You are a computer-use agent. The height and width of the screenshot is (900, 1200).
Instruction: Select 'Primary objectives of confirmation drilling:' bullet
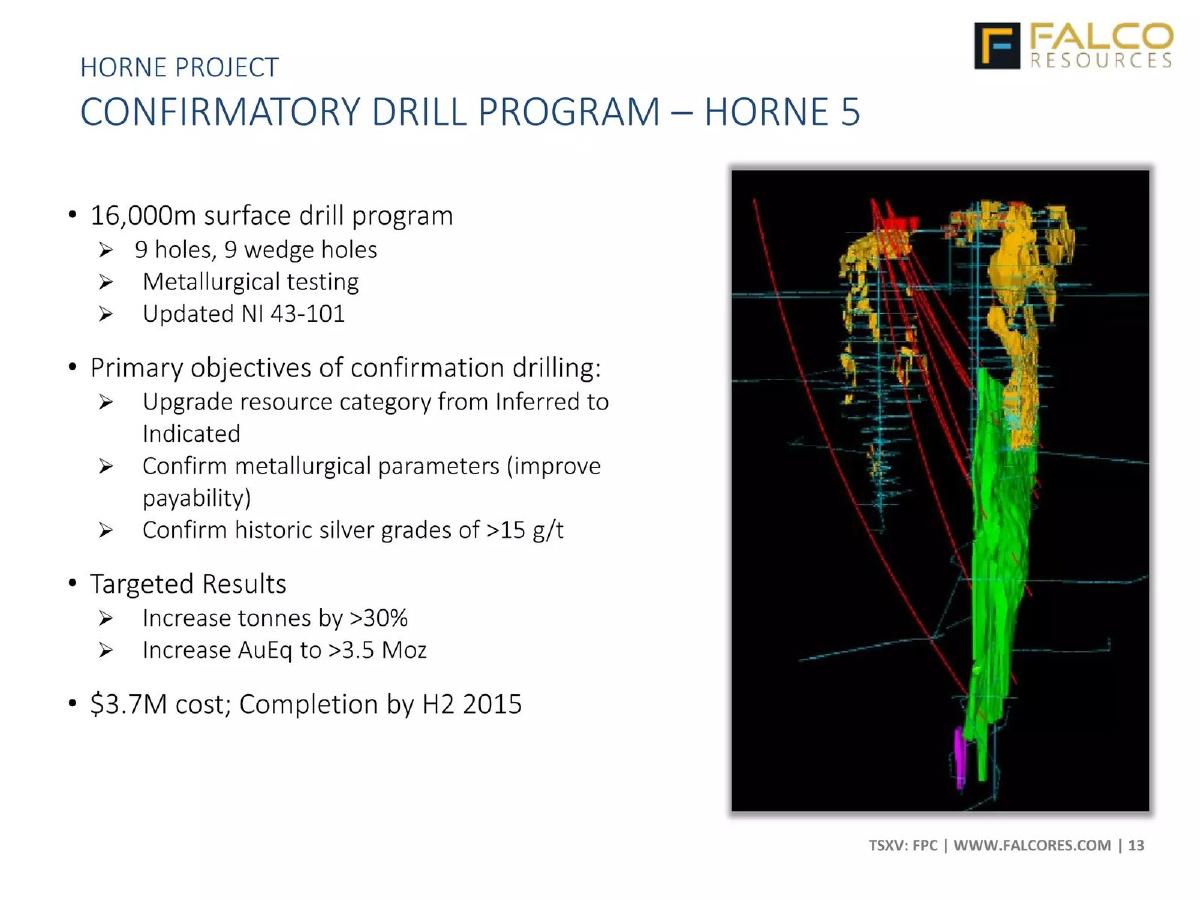(346, 368)
